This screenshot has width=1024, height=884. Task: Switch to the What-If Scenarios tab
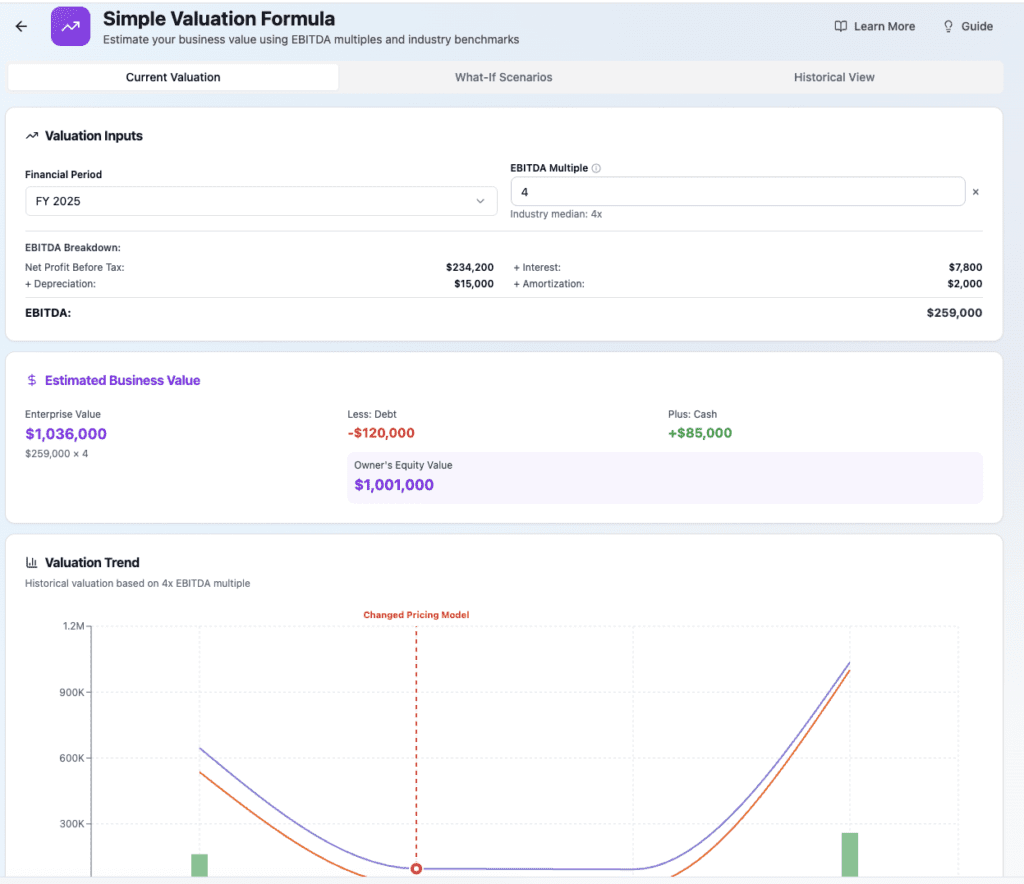pyautogui.click(x=504, y=77)
